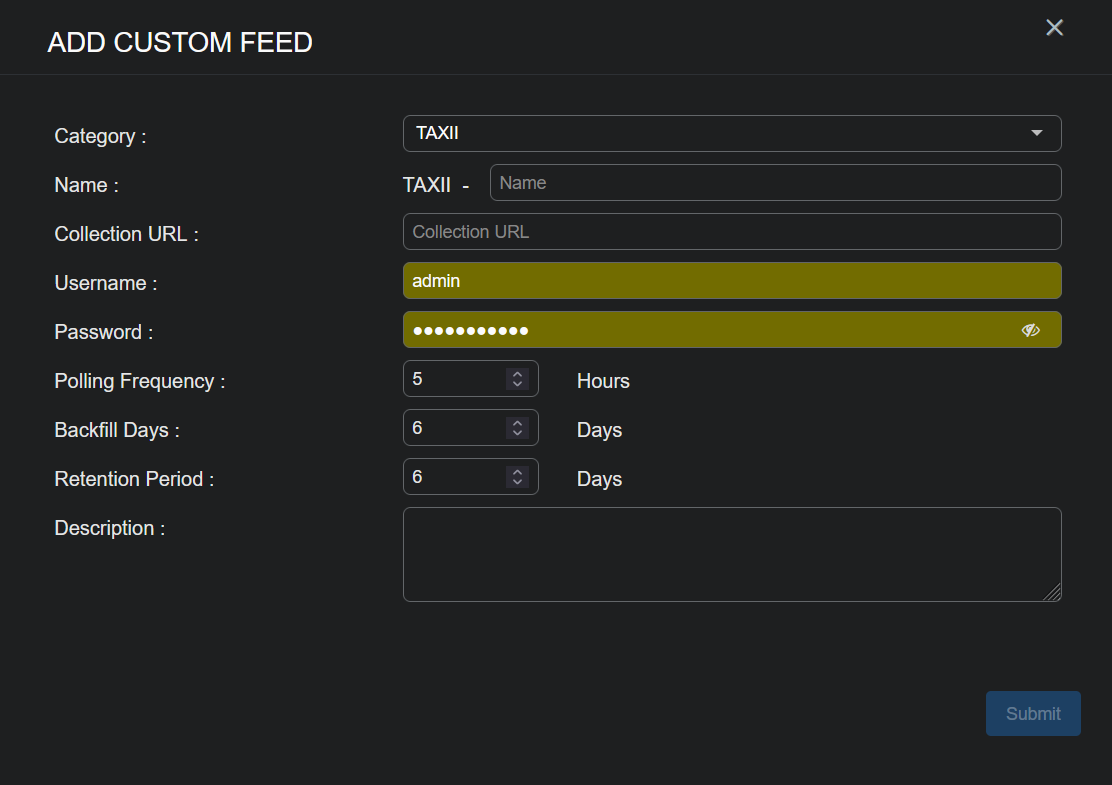Select the Backfill Days number box
The image size is (1112, 785).
pos(453,428)
